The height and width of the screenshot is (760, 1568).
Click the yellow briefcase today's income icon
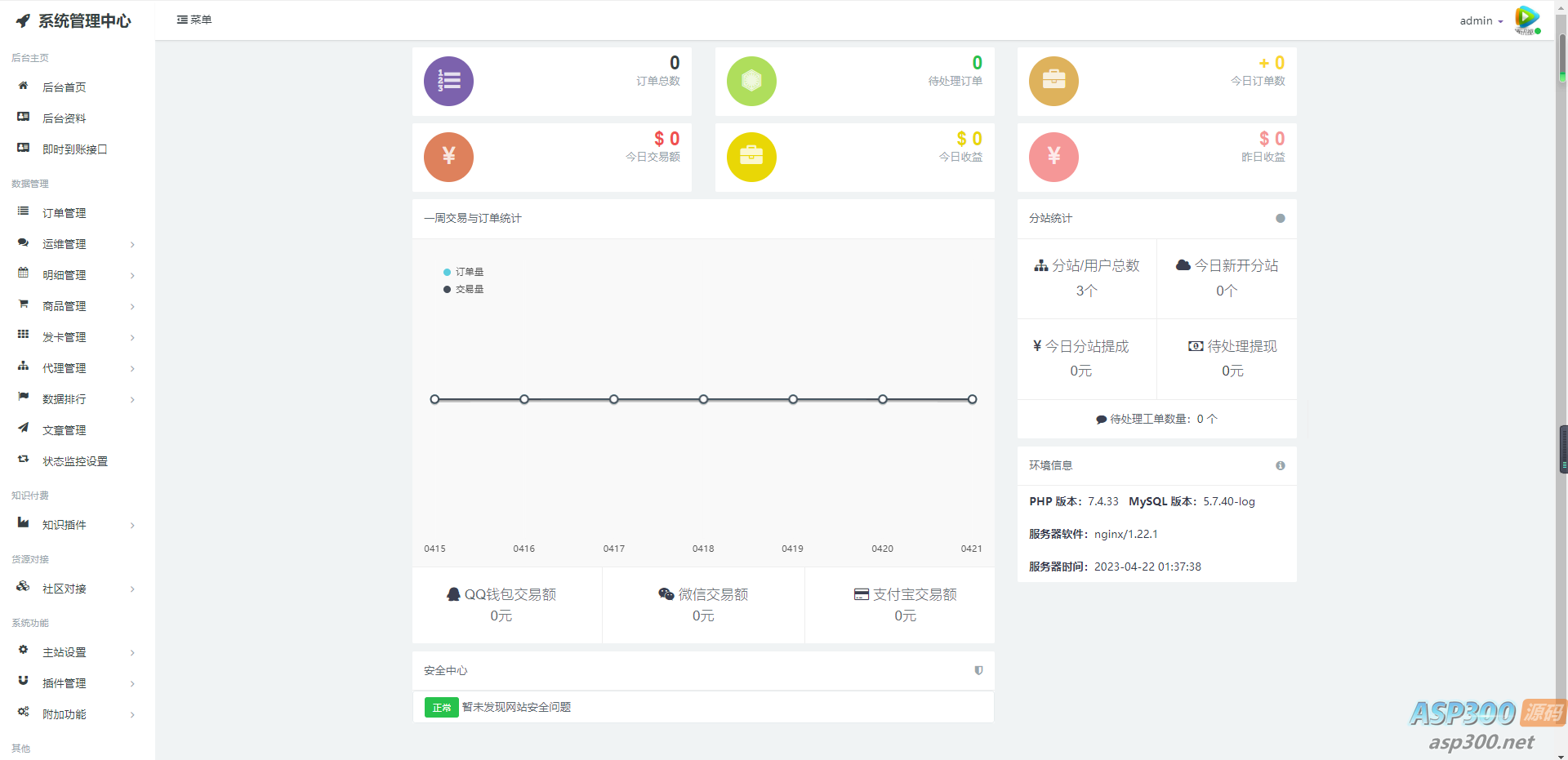[751, 157]
